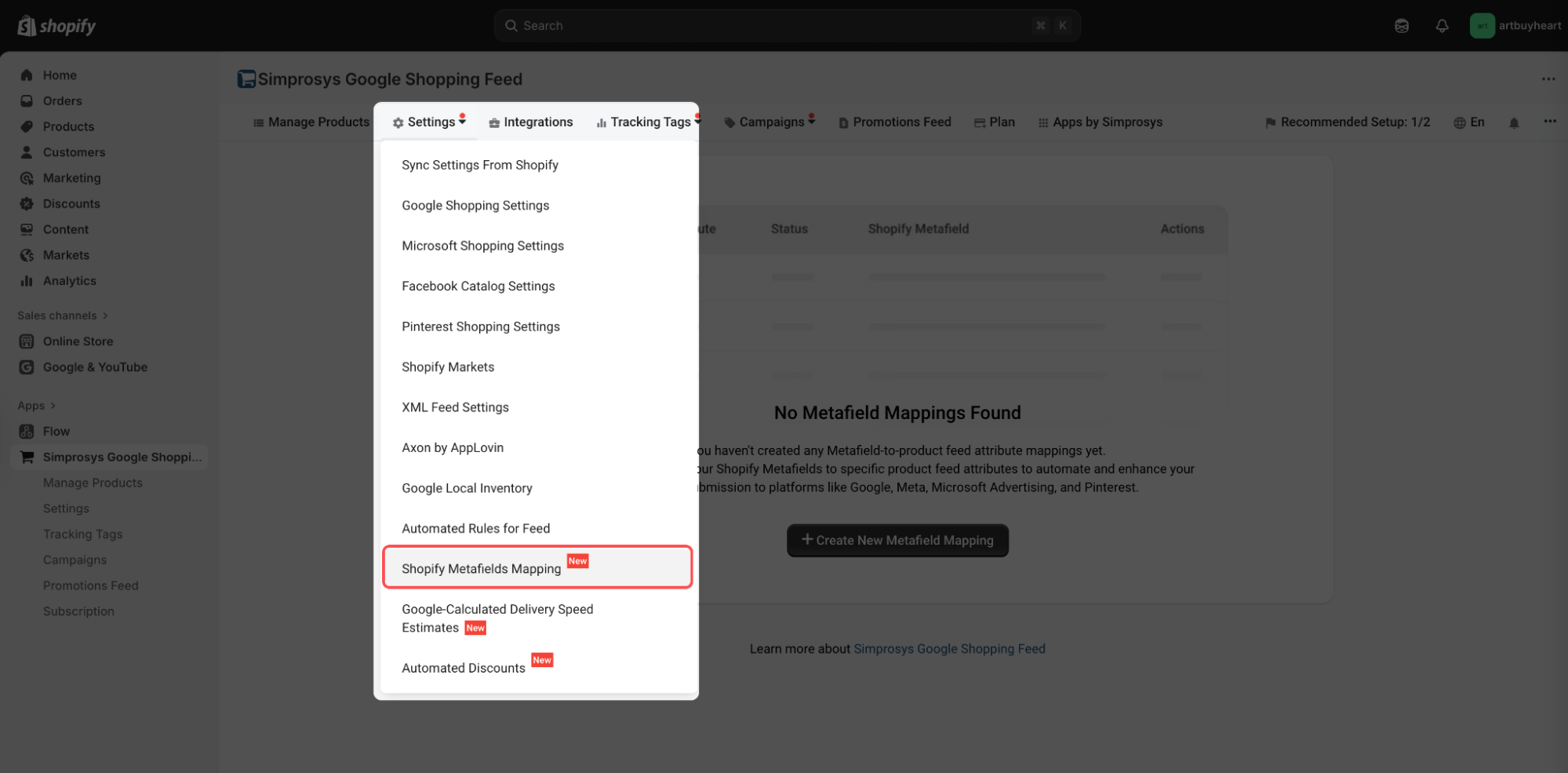1568x773 pixels.
Task: Click Create New Metafield Mapping button
Action: (x=897, y=541)
